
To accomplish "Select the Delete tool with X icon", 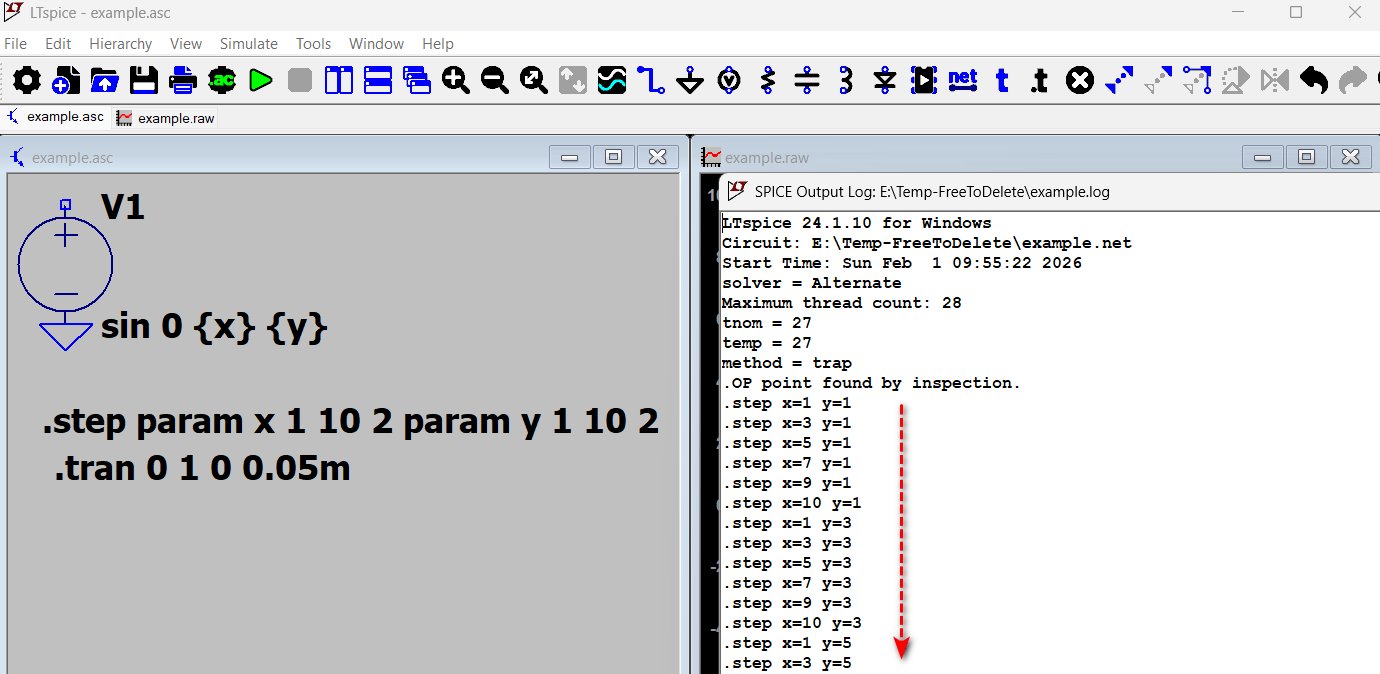I will [1080, 81].
